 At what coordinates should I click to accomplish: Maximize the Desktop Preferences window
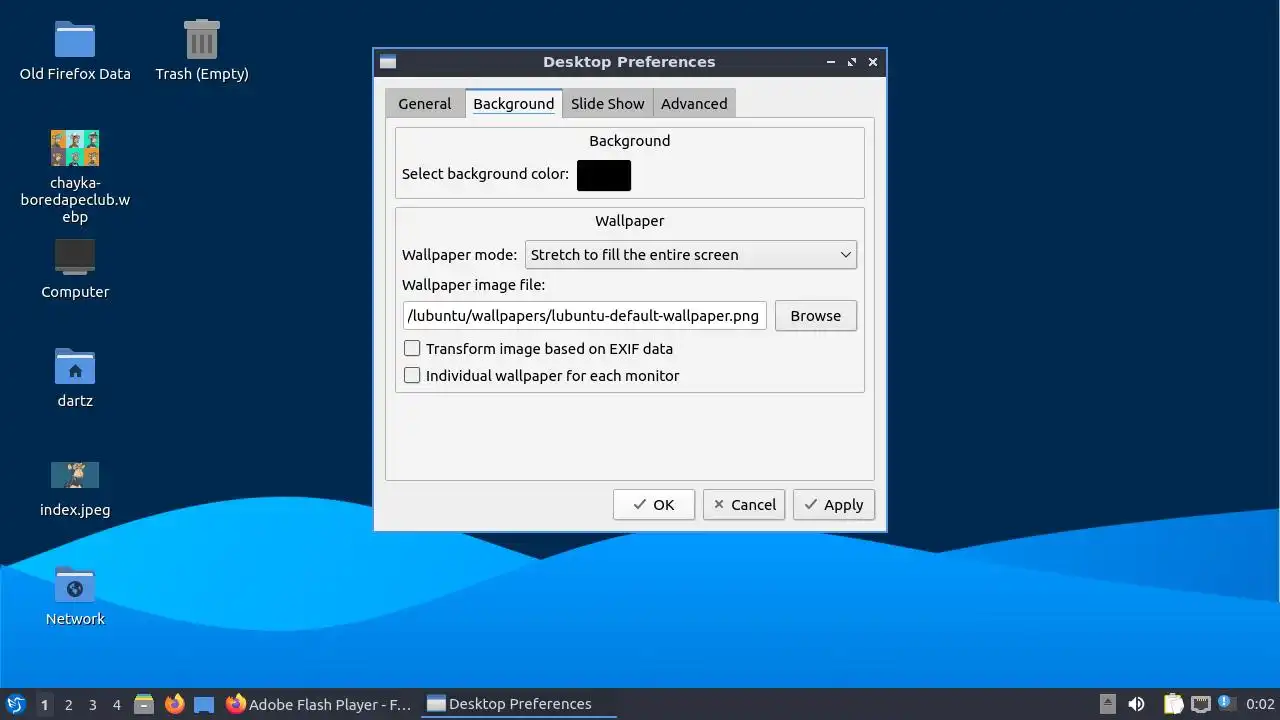tap(852, 62)
